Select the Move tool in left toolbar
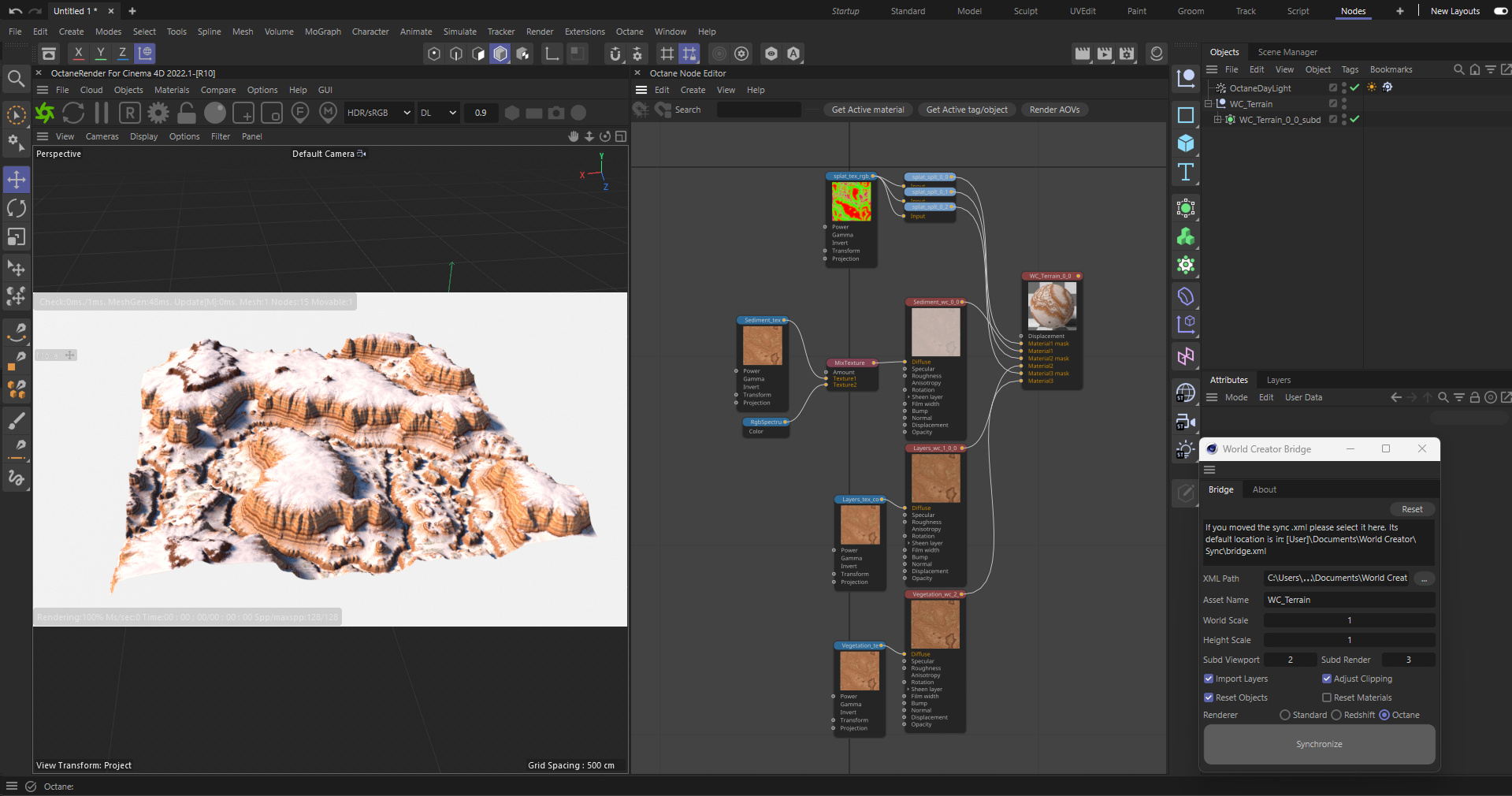This screenshot has width=1512, height=796. pos(17,180)
